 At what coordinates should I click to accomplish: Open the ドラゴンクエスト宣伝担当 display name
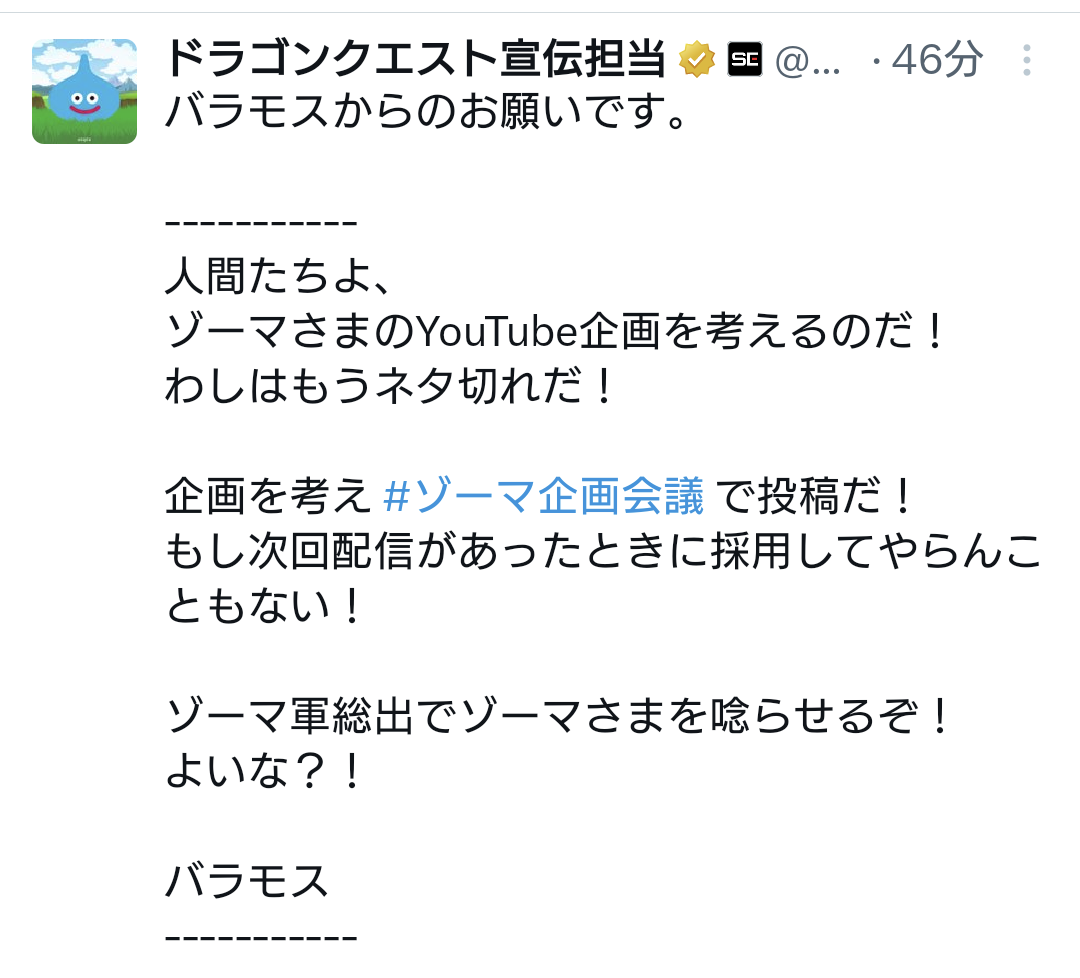pos(415,59)
